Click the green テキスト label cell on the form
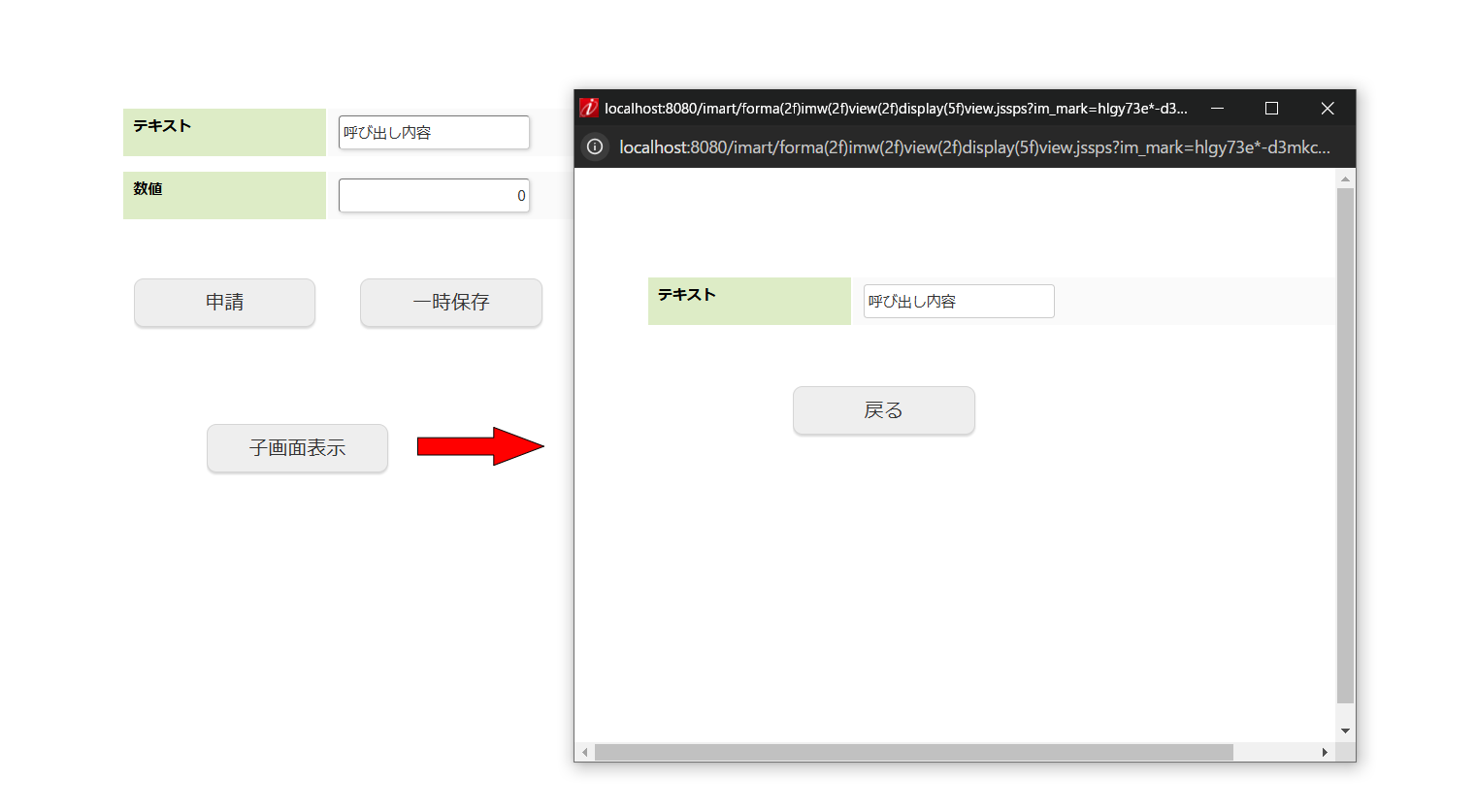Viewport: 1476px width, 812px height. [x=224, y=132]
